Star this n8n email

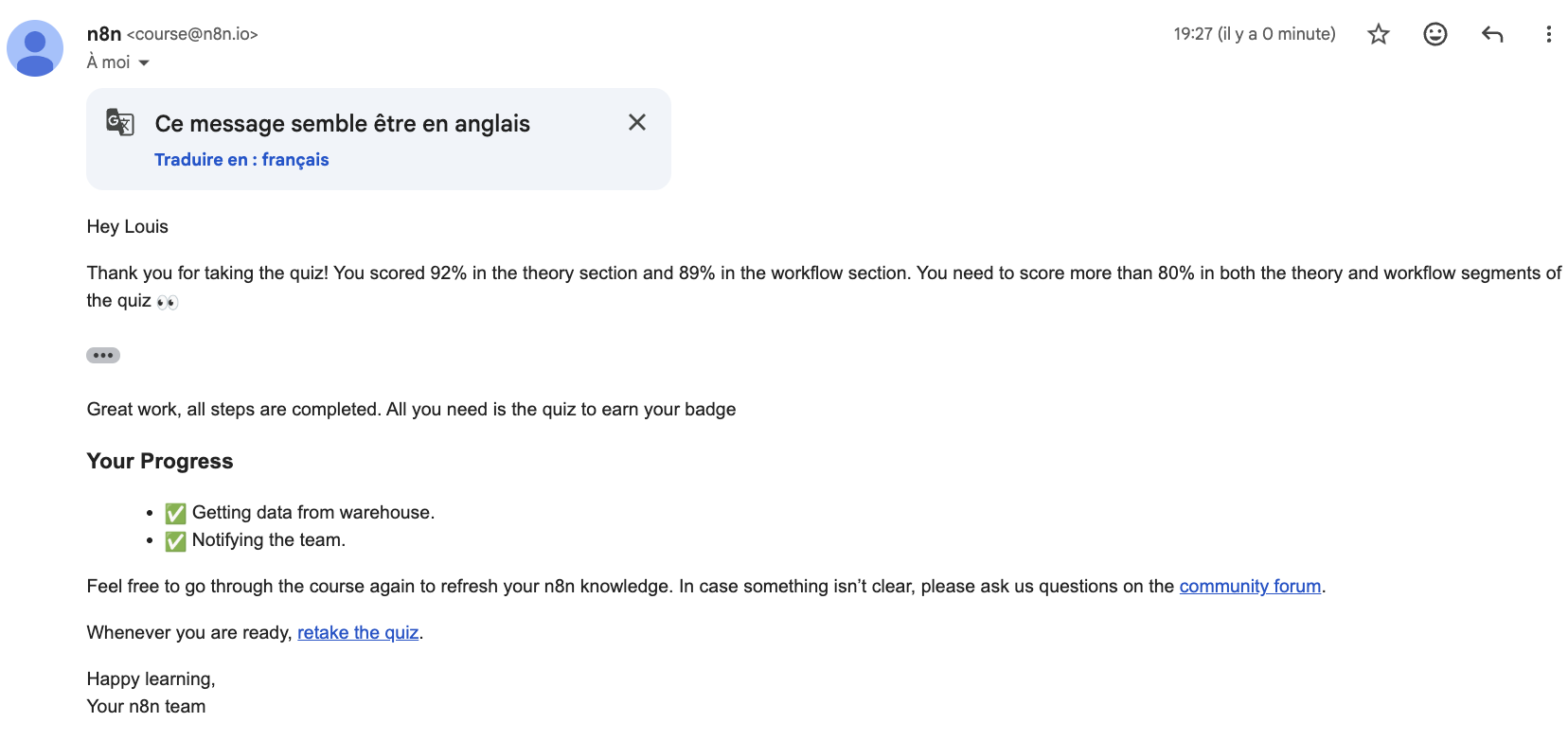click(1379, 35)
